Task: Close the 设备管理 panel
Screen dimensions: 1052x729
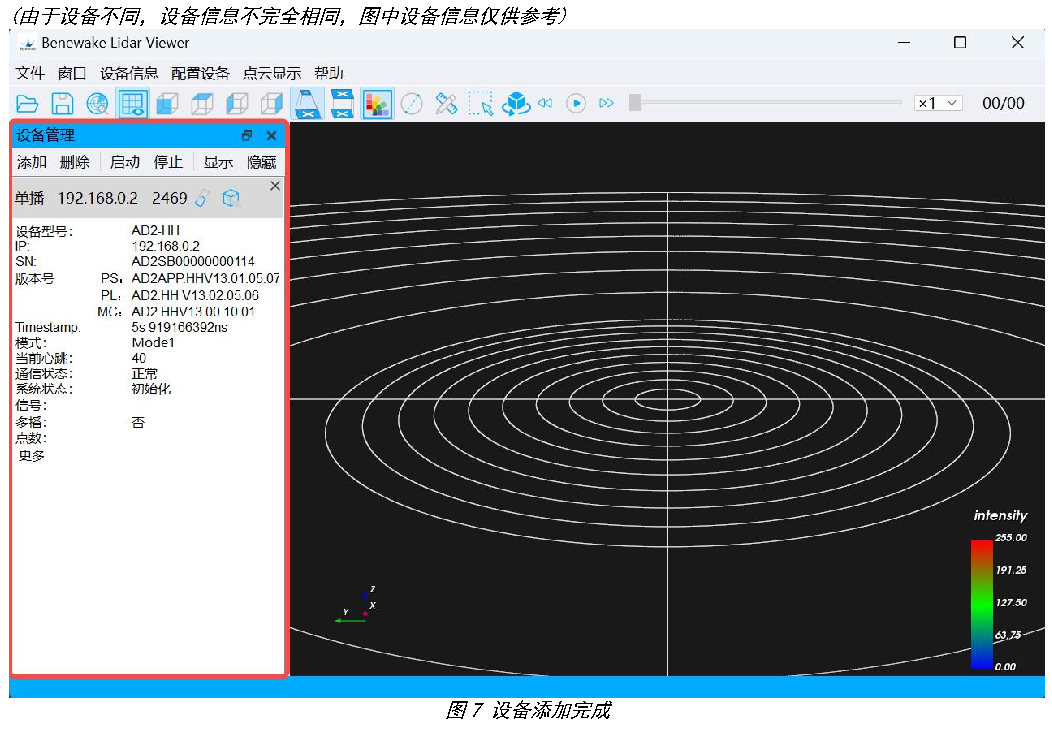Action: (x=272, y=135)
